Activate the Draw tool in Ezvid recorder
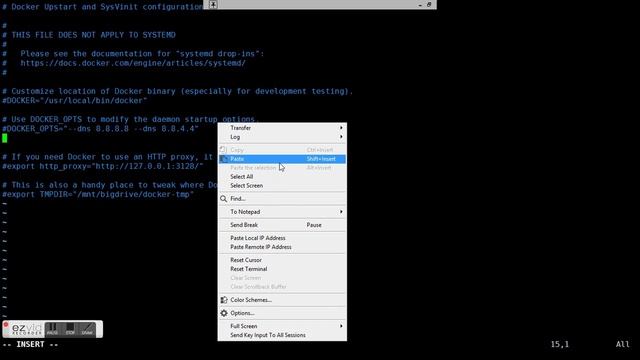 (87, 329)
